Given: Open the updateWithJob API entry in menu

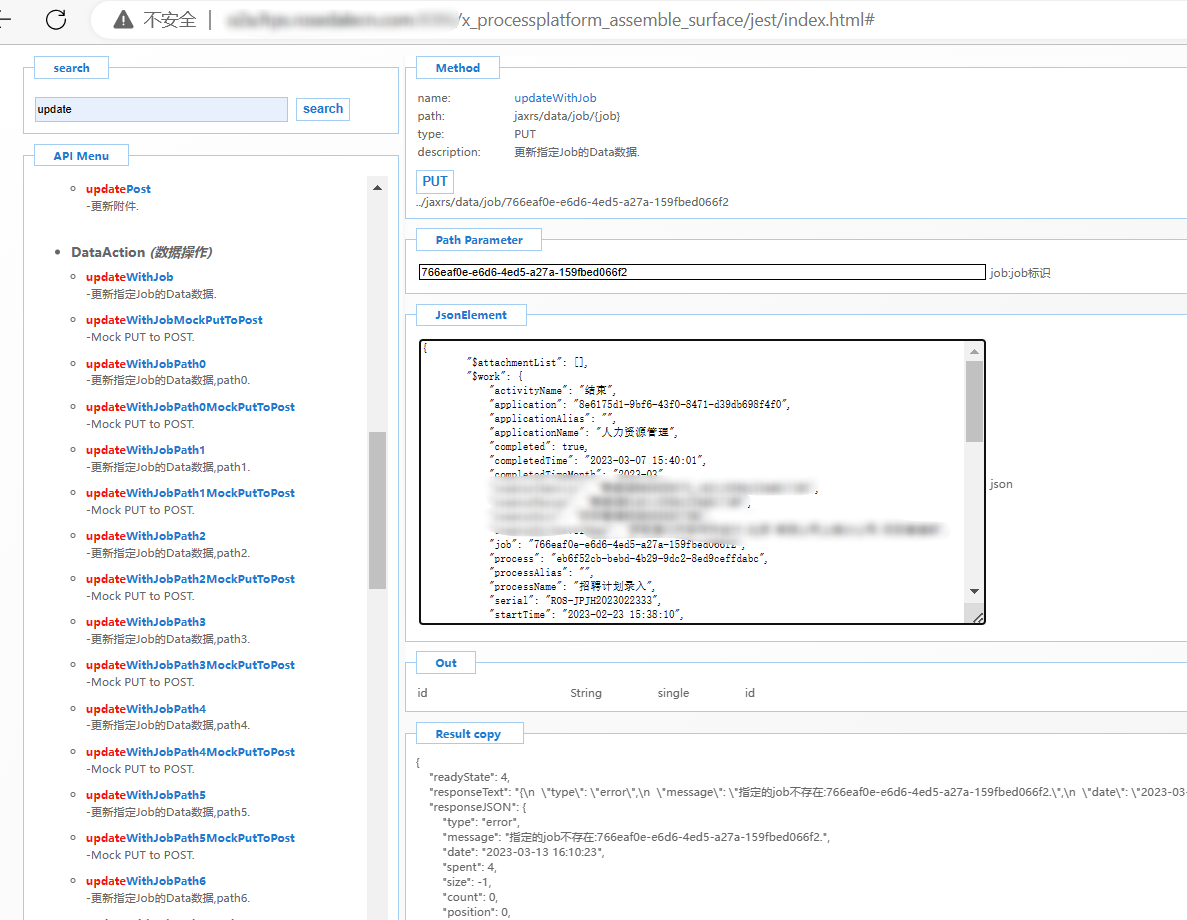Looking at the screenshot, I should click(129, 276).
